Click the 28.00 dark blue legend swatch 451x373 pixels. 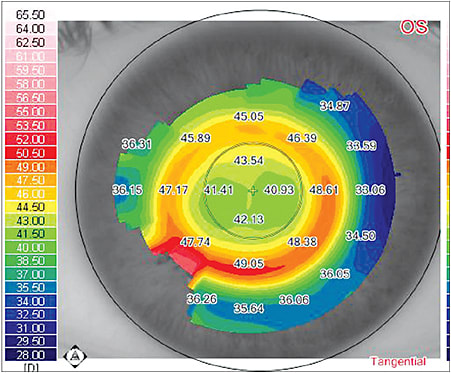pyautogui.click(x=31, y=355)
